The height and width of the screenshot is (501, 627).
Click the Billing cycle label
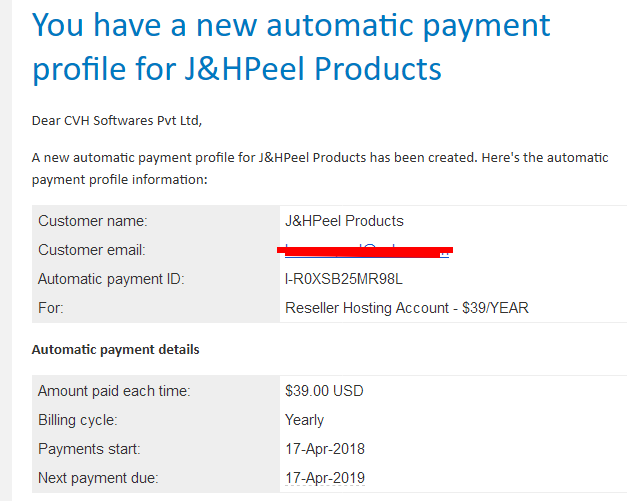(x=78, y=420)
